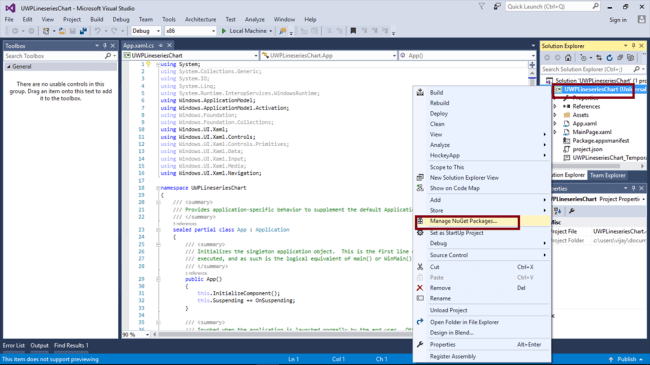650x365 pixels.
Task: Open the 90 % zoom dropdown
Action: [x=147, y=334]
